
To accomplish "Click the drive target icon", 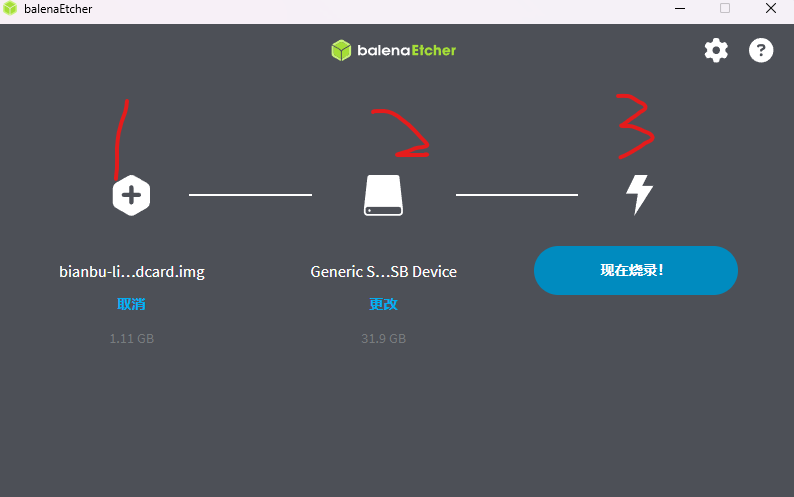I will pyautogui.click(x=383, y=195).
